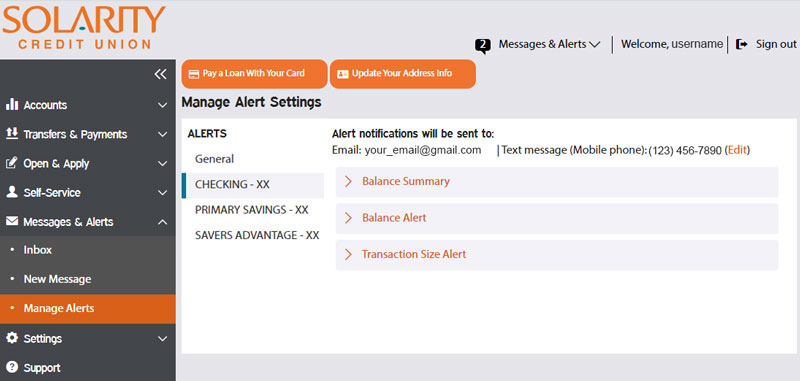Expand the Open & Apply chevron
Image resolution: width=800 pixels, height=381 pixels.
click(162, 164)
